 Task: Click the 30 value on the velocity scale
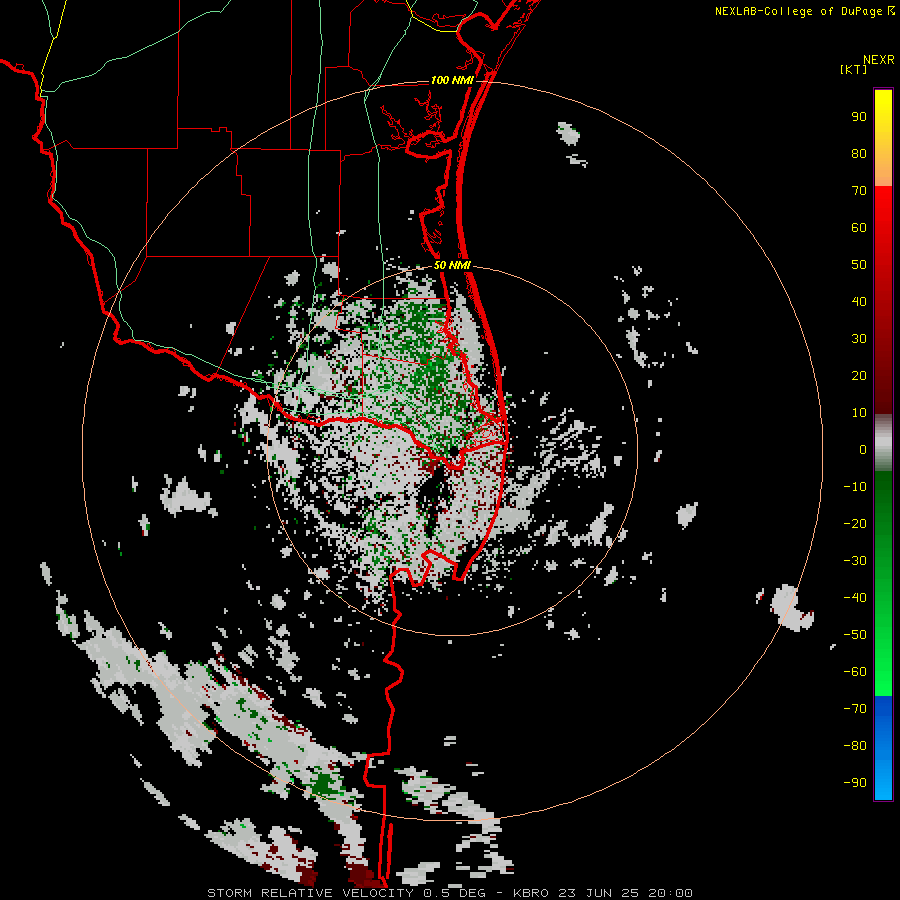click(859, 339)
